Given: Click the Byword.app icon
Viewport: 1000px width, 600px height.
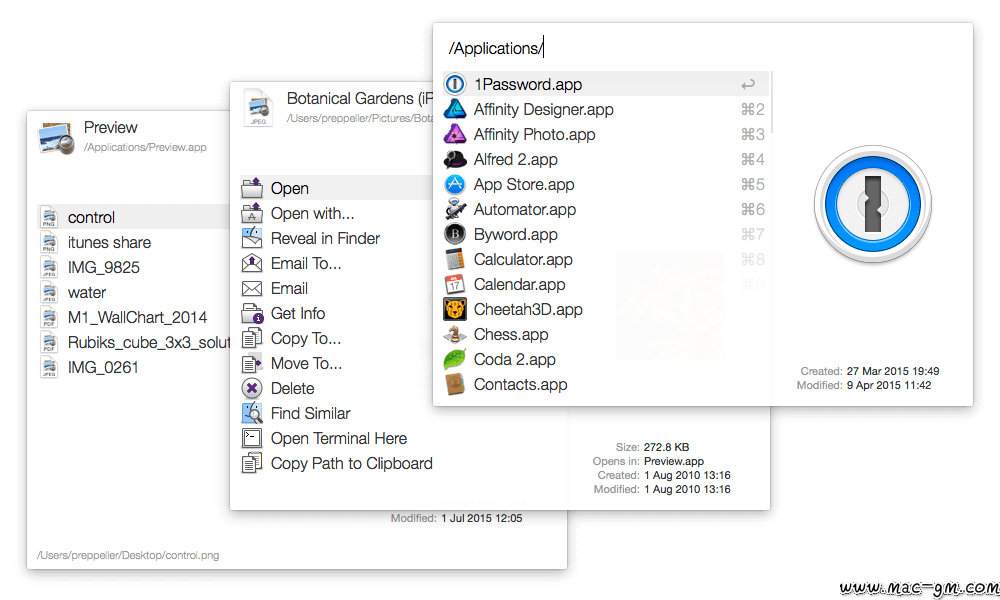Looking at the screenshot, I should (x=455, y=234).
